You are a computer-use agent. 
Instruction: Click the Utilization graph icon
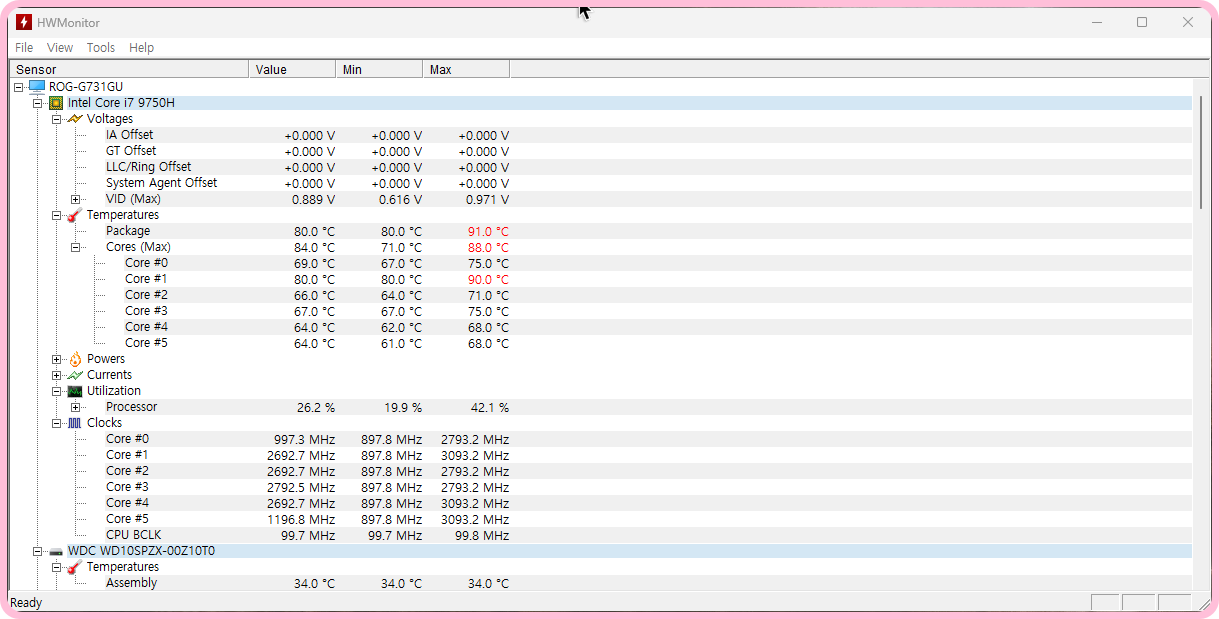[75, 391]
